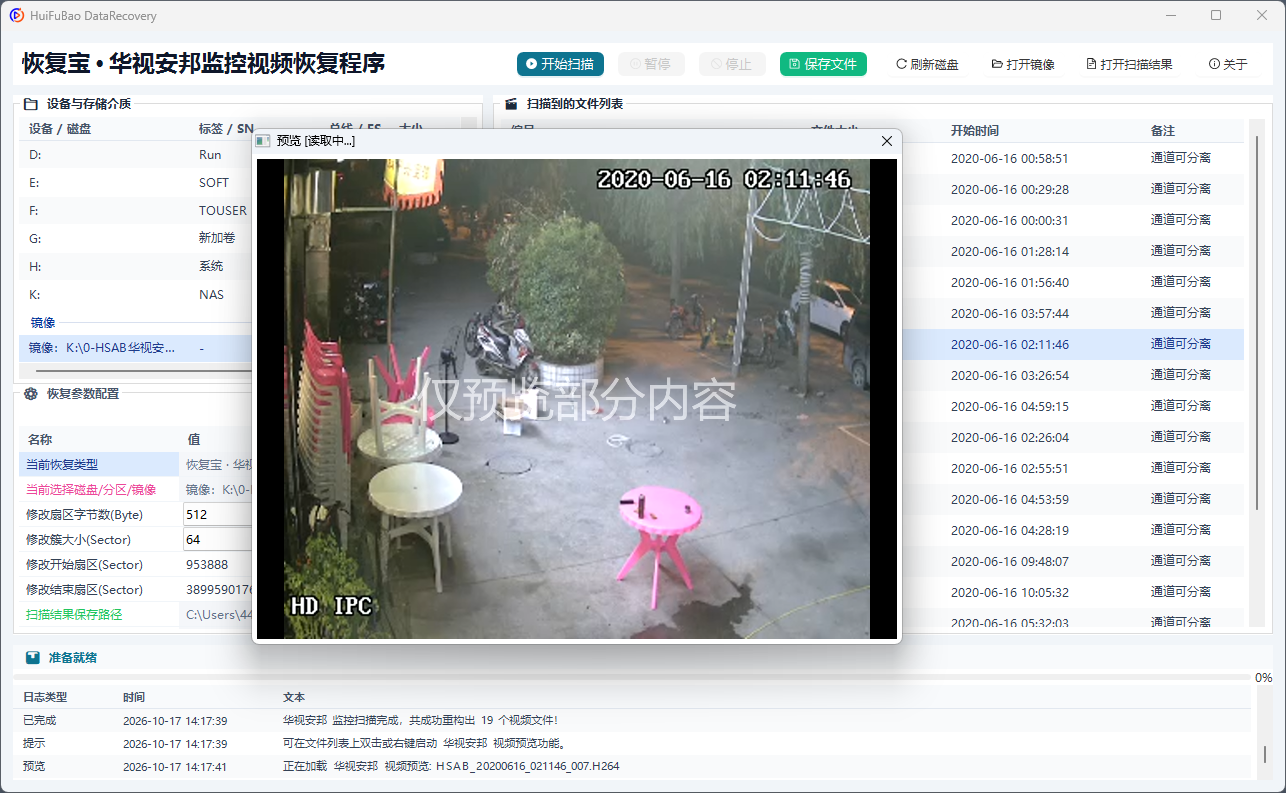This screenshot has width=1286, height=793.
Task: Select drive H: in the device list
Action: pyautogui.click(x=135, y=267)
